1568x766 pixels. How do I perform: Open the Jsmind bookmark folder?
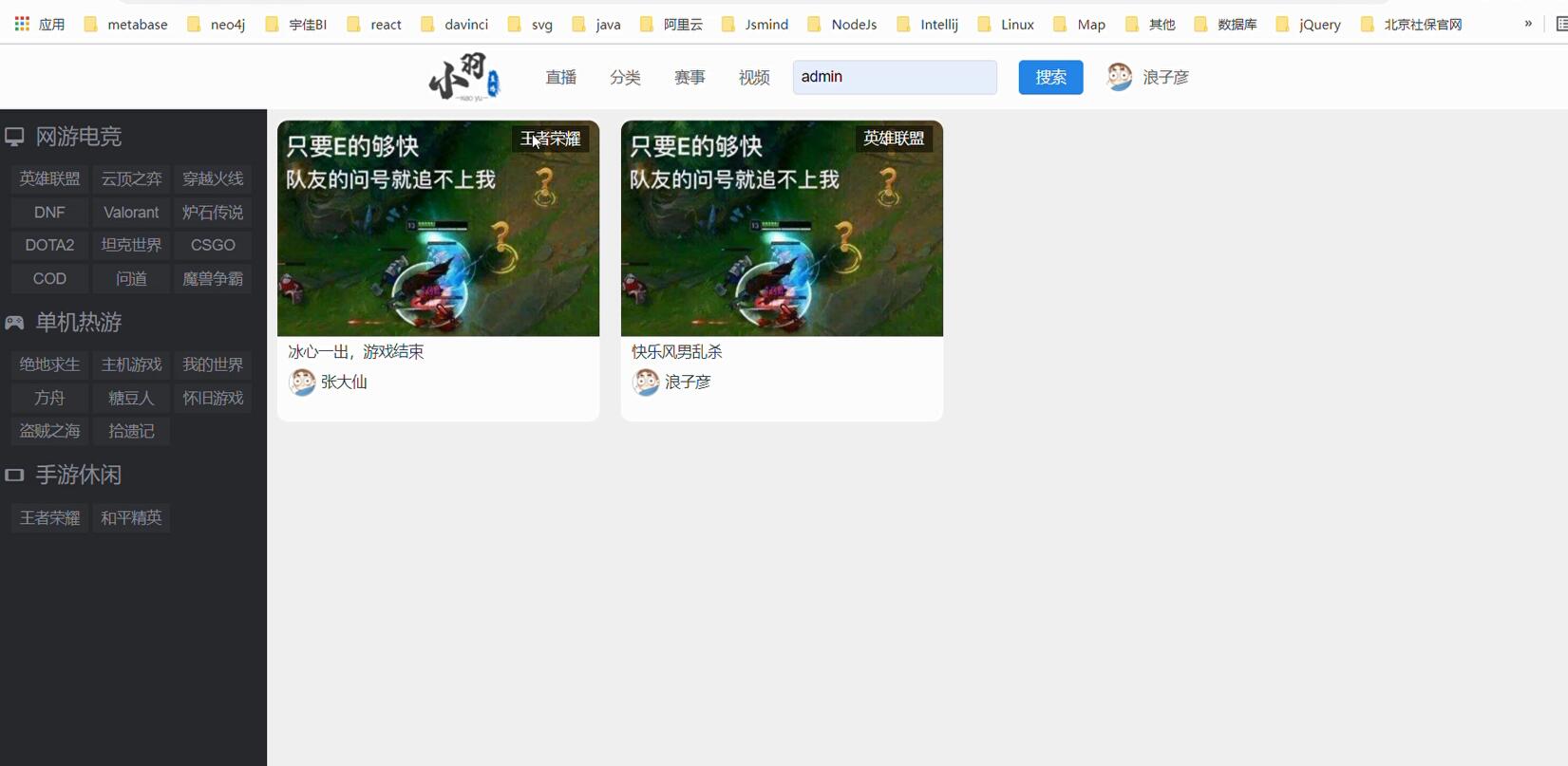point(755,24)
